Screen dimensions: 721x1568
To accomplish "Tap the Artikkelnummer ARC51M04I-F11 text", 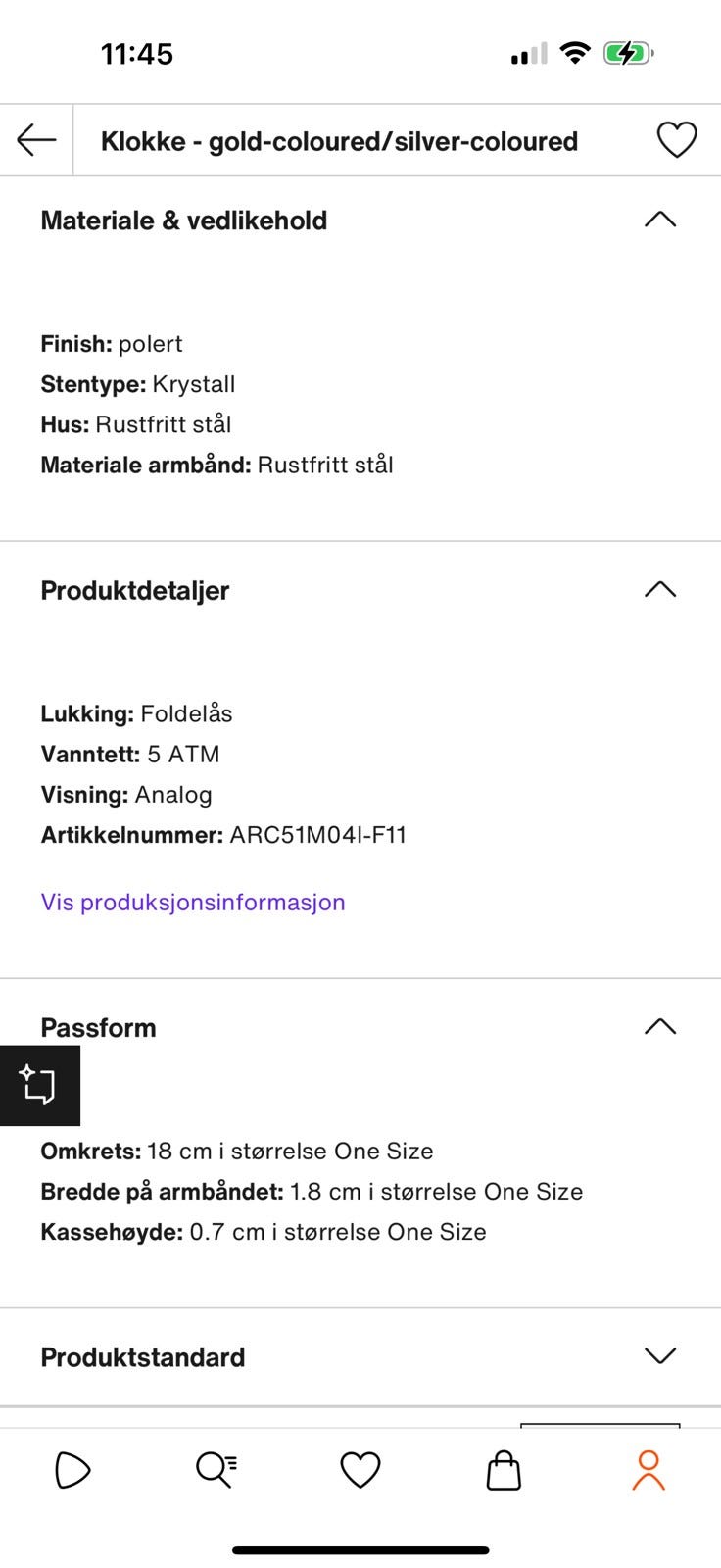I will [223, 835].
